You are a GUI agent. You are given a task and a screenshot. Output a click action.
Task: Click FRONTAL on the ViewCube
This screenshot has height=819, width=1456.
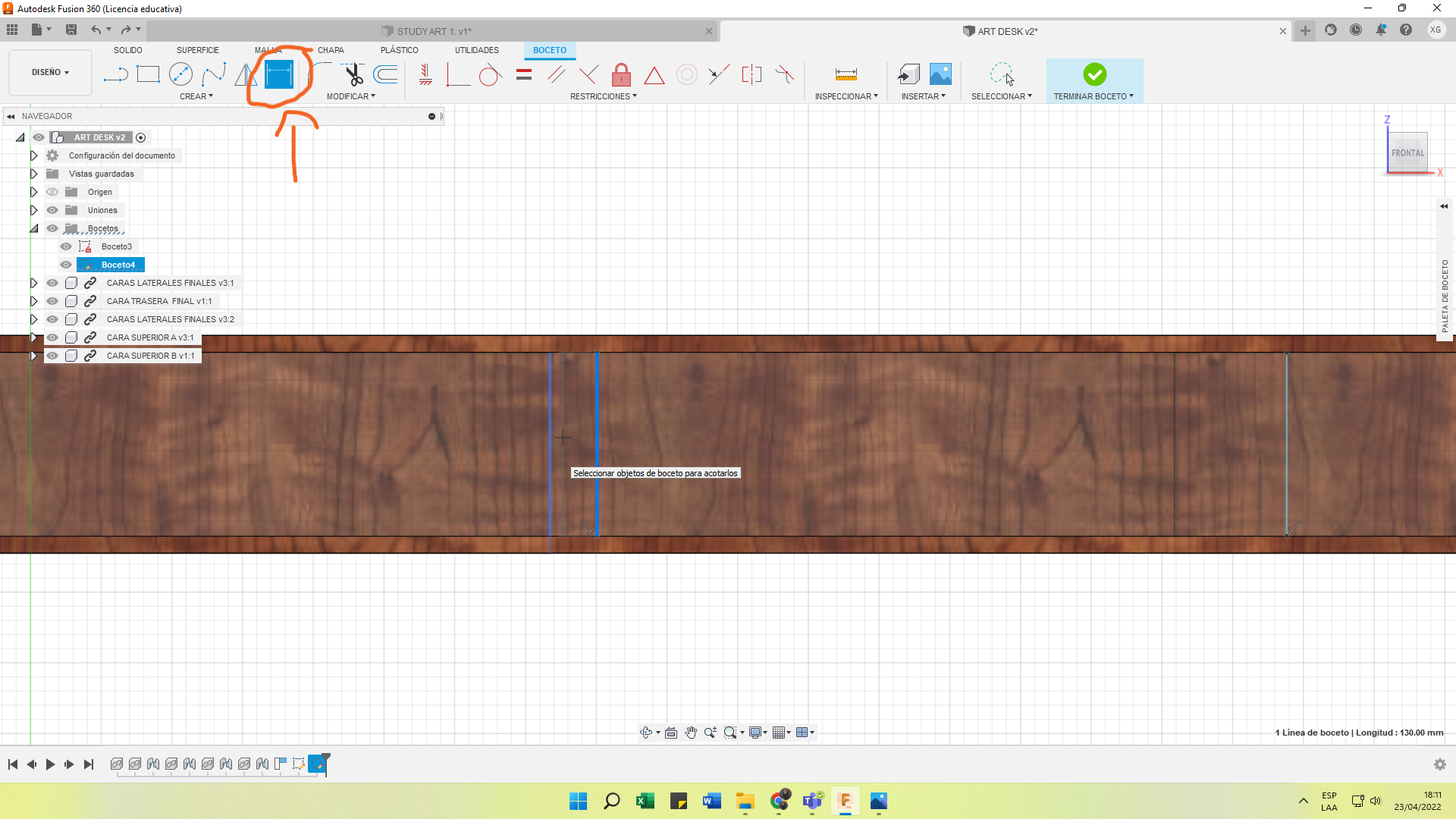pyautogui.click(x=1407, y=152)
